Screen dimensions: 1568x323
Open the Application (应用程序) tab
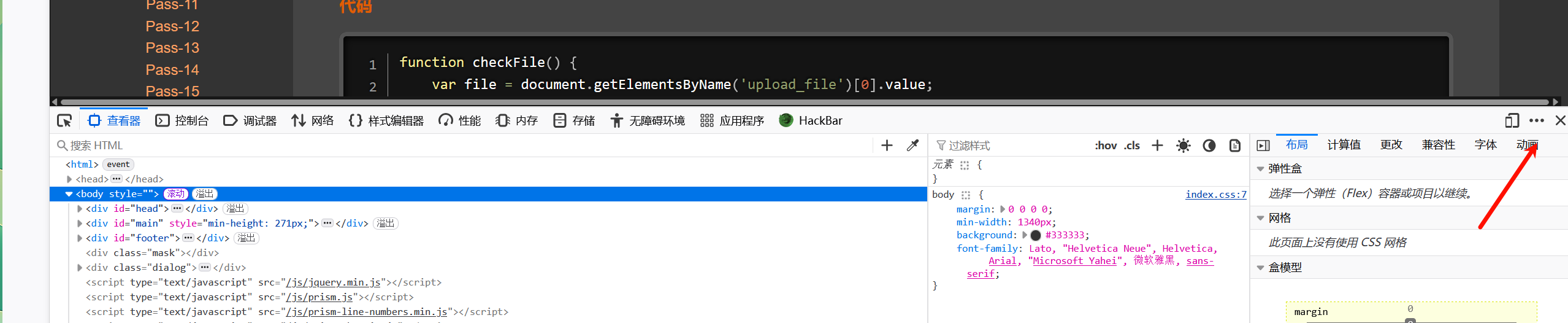(732, 120)
